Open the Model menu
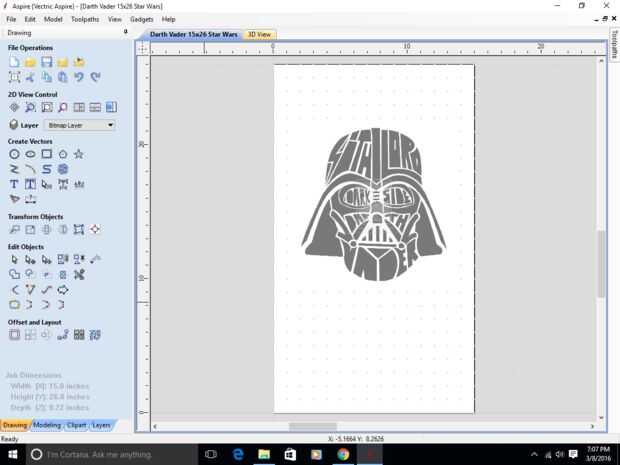This screenshot has width=620, height=465. tap(53, 19)
